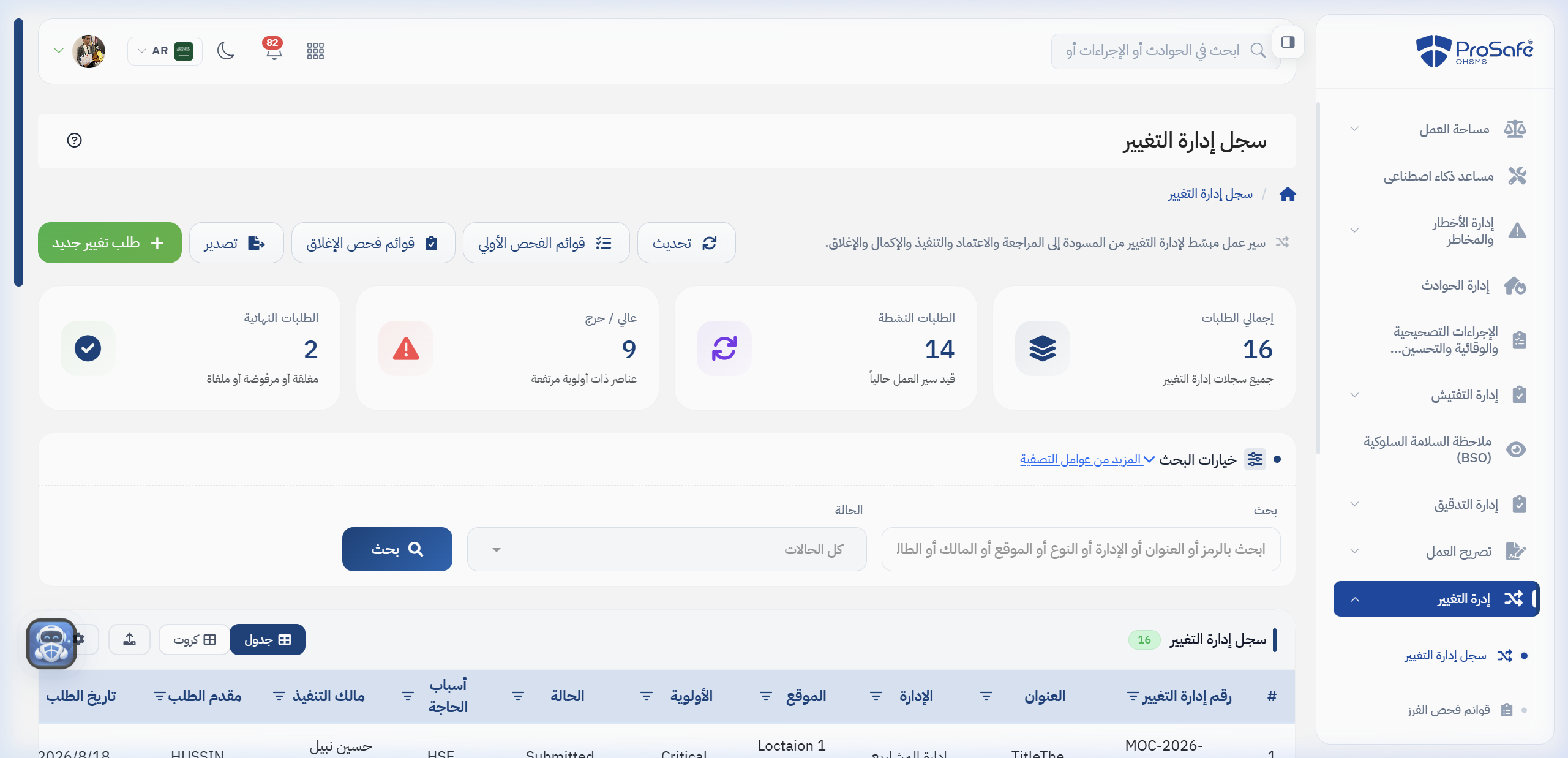The width and height of the screenshot is (1568, 758).
Task: Click the عالي / حرج warning icon
Action: tap(406, 348)
